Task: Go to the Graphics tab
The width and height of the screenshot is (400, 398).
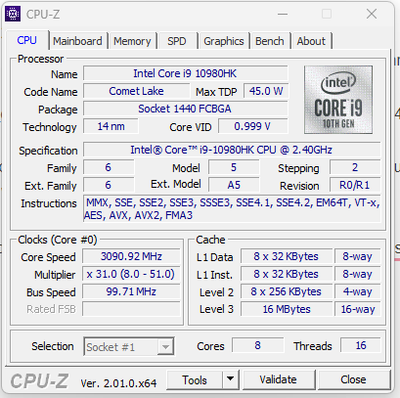Action: point(224,41)
